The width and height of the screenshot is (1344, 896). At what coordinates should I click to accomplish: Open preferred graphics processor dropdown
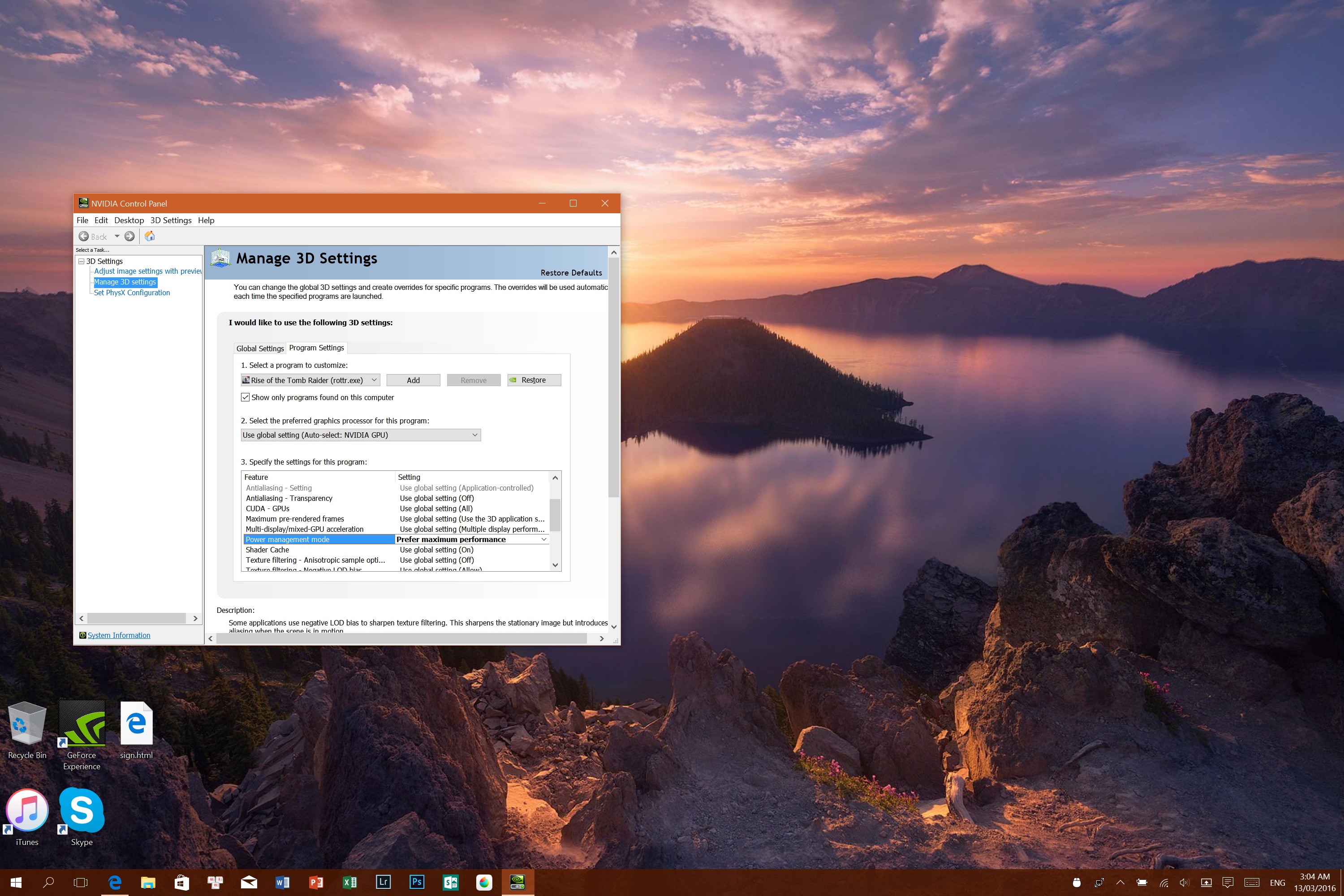tap(361, 435)
